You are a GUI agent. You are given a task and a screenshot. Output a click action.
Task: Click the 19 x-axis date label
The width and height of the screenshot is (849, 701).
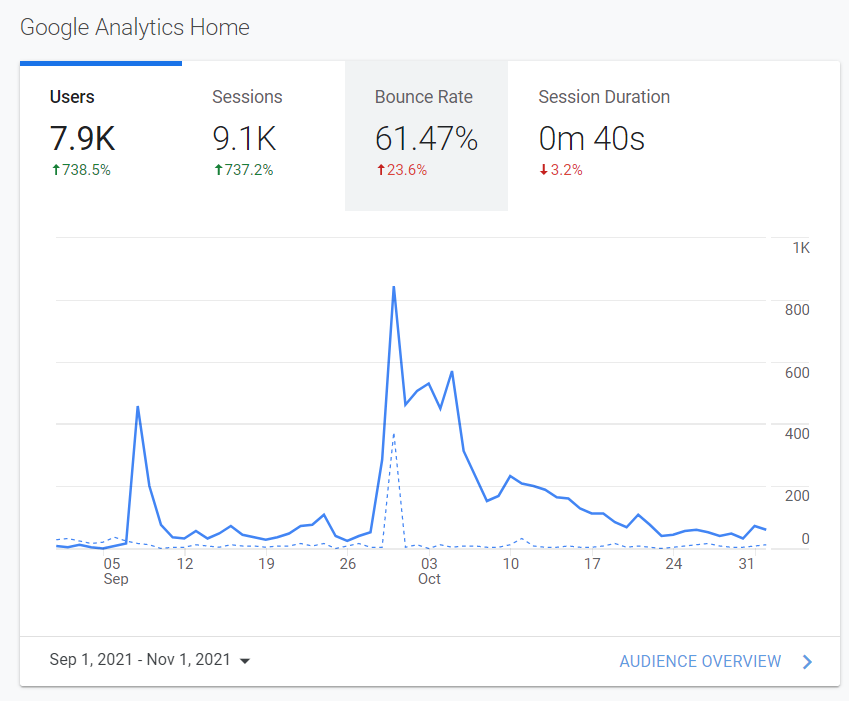click(266, 564)
